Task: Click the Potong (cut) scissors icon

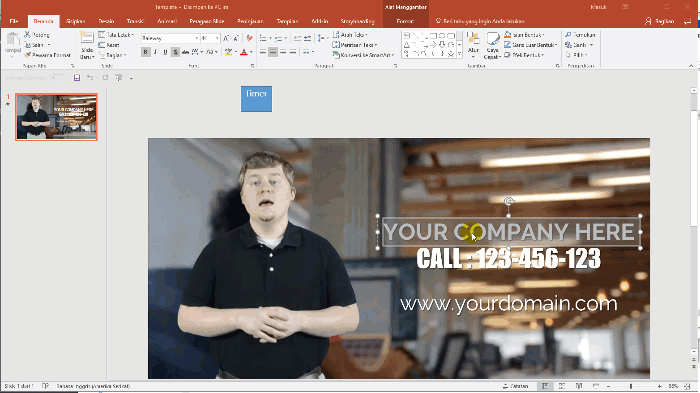Action: coord(27,34)
